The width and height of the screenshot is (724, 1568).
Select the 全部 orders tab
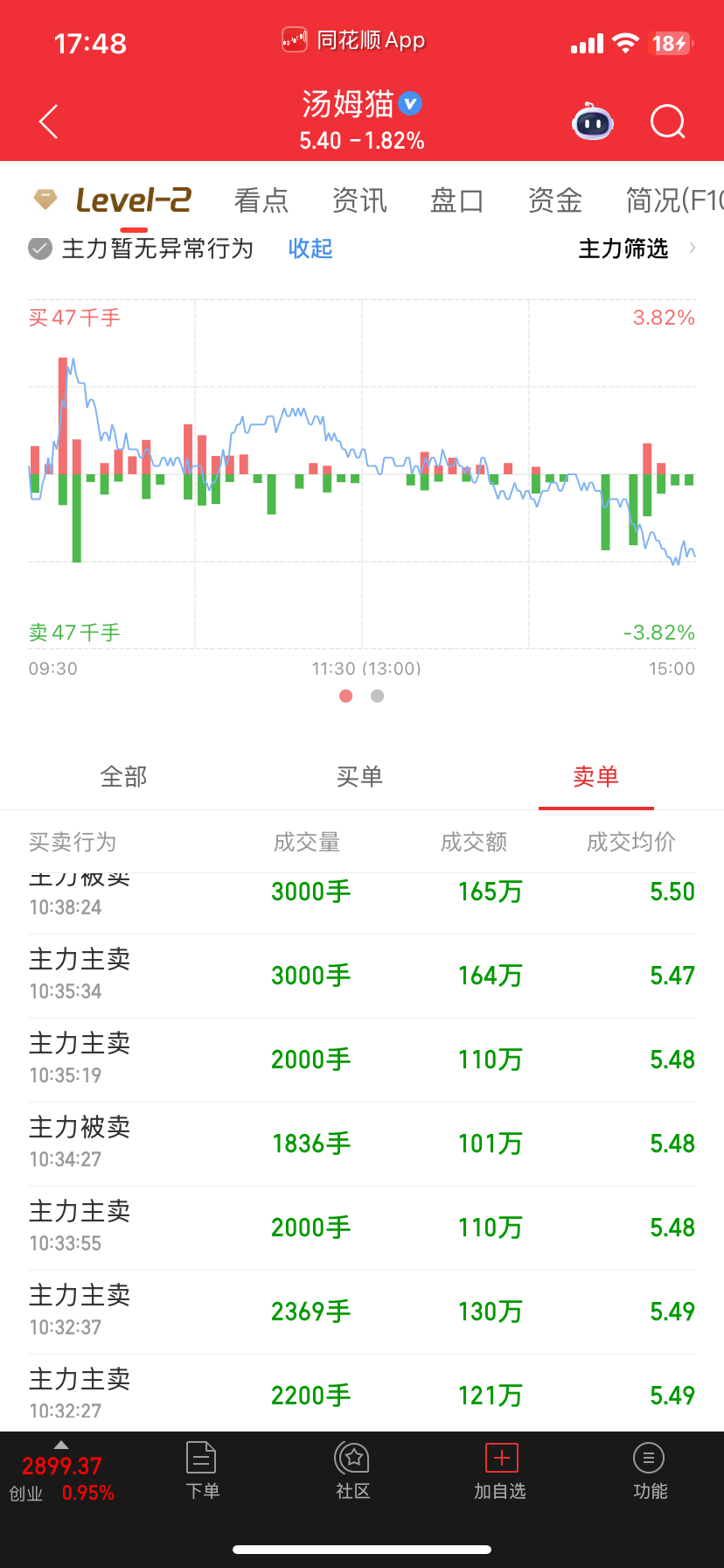coord(123,776)
